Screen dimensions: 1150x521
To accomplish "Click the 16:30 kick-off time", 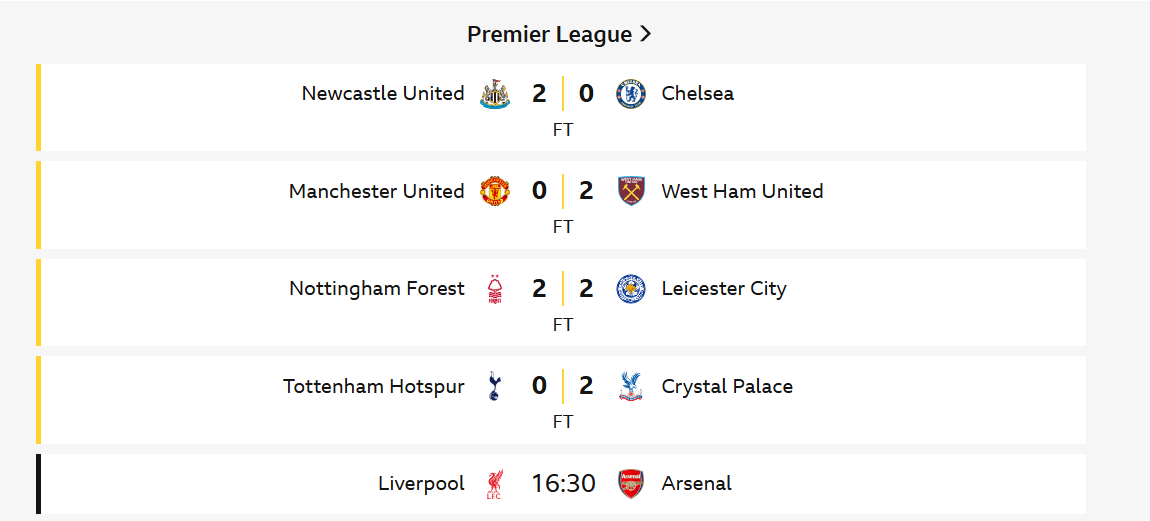I will pyautogui.click(x=563, y=484).
